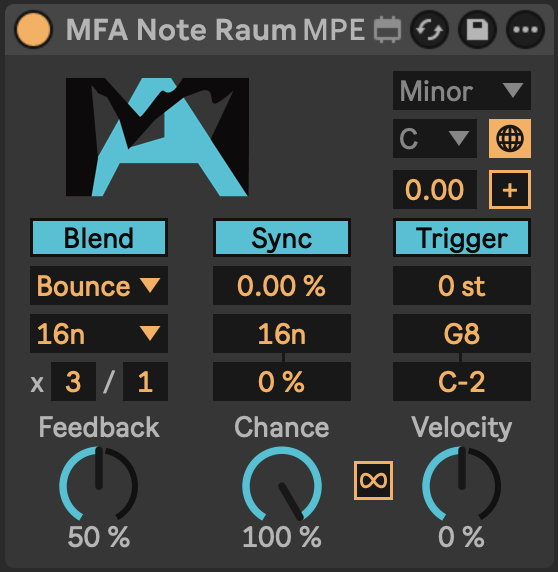Click the MFA logo image
The image size is (558, 572).
(157, 137)
